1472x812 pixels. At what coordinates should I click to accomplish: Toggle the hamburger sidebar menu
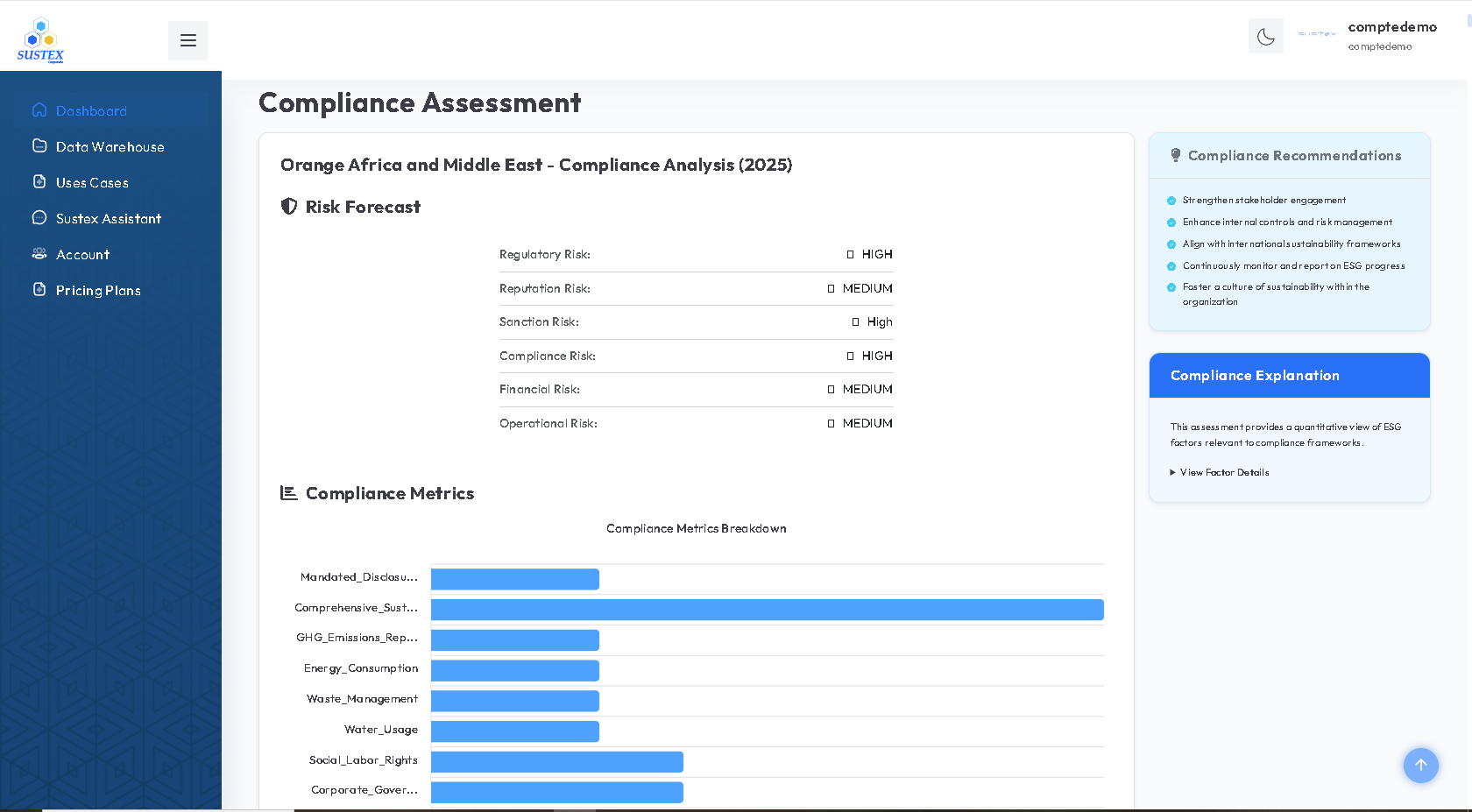[x=188, y=40]
